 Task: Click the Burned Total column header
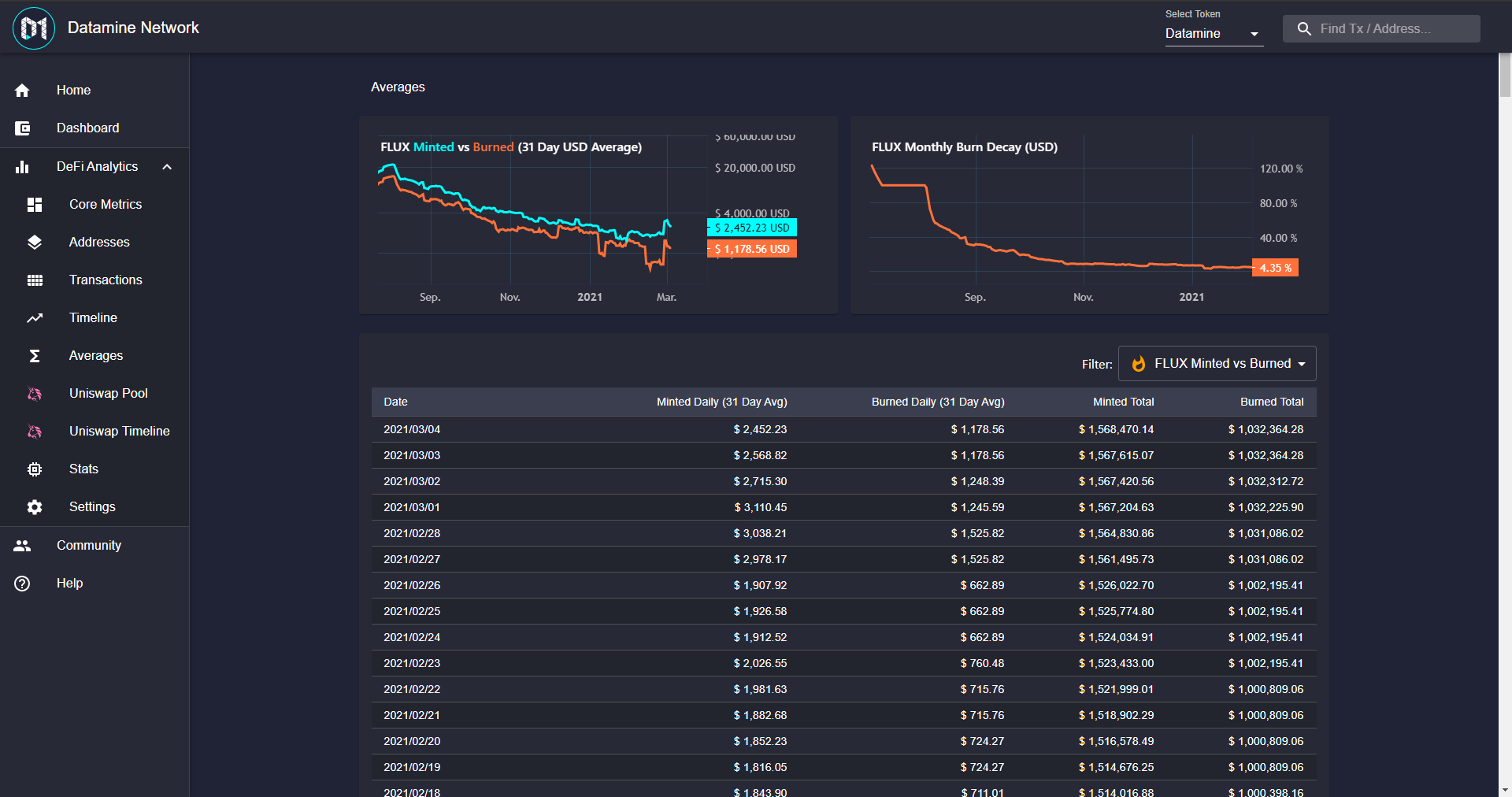[x=1272, y=402]
